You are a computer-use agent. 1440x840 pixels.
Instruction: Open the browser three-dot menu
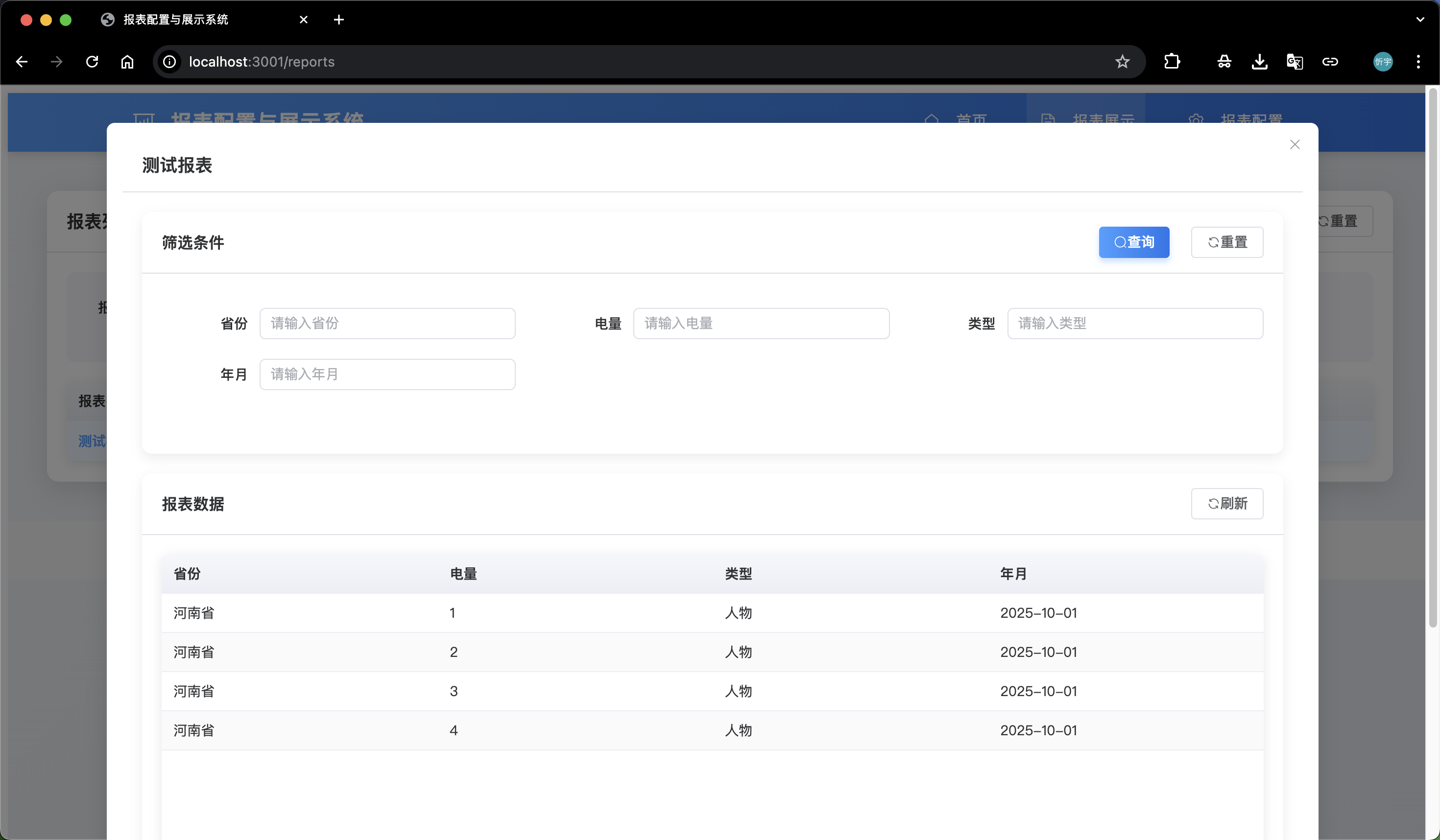tap(1417, 62)
